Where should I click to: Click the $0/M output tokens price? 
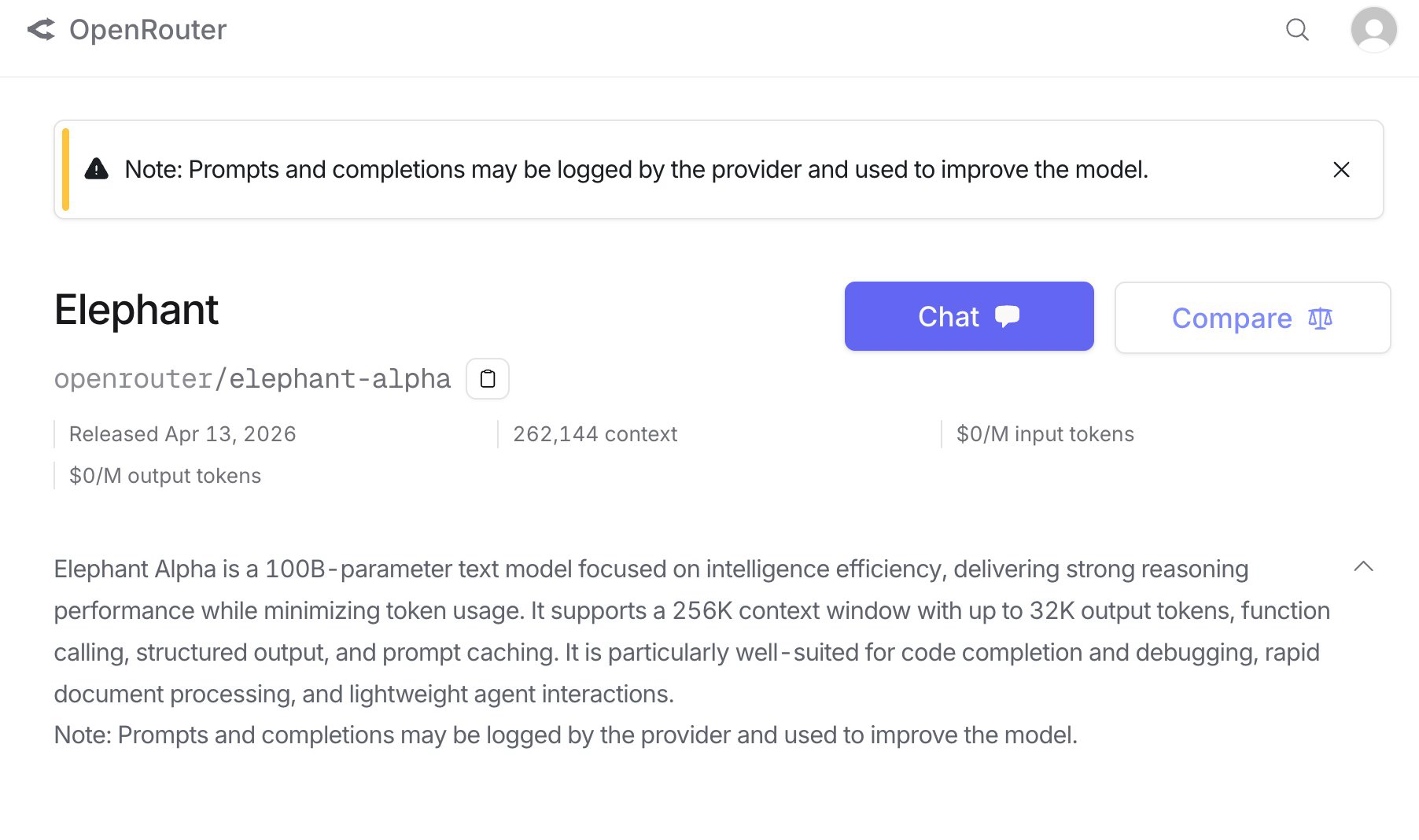click(165, 476)
